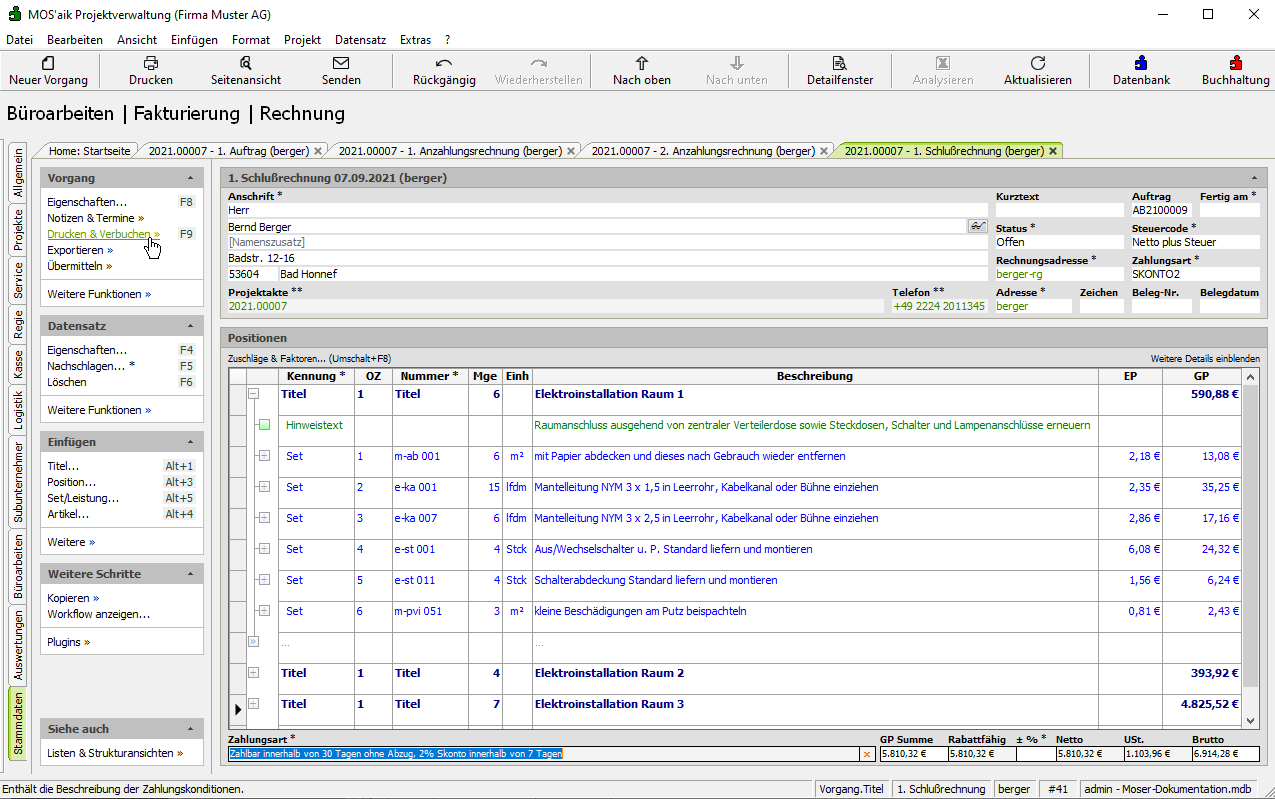Click Weitere Details einblenden
The image size is (1275, 799).
[x=1204, y=358]
